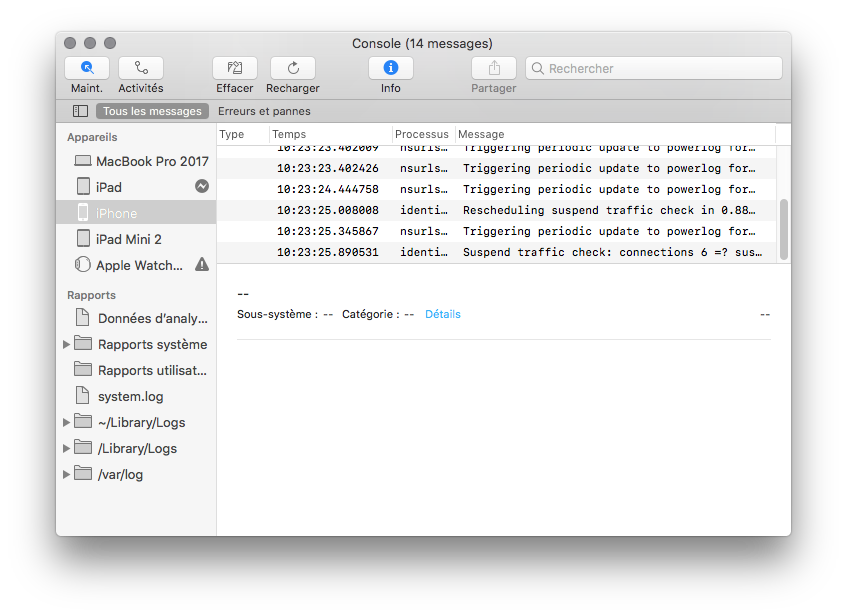Image resolution: width=847 pixels, height=616 pixels.
Task: Click the Partager share icon
Action: pyautogui.click(x=493, y=68)
